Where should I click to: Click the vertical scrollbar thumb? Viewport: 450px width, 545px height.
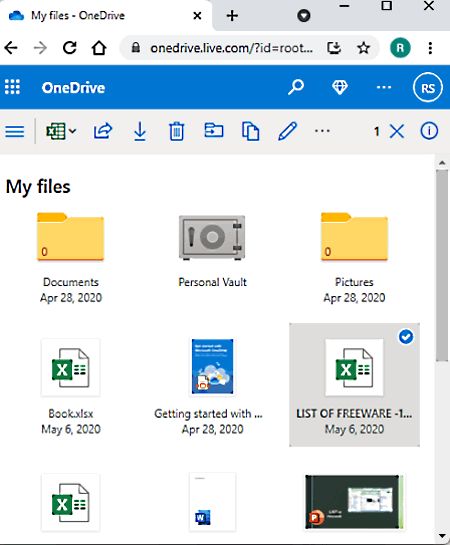[x=442, y=266]
